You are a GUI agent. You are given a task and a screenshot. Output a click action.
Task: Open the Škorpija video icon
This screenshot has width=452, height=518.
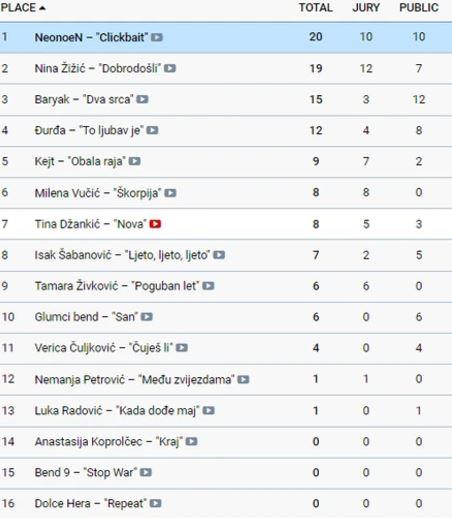pos(170,193)
